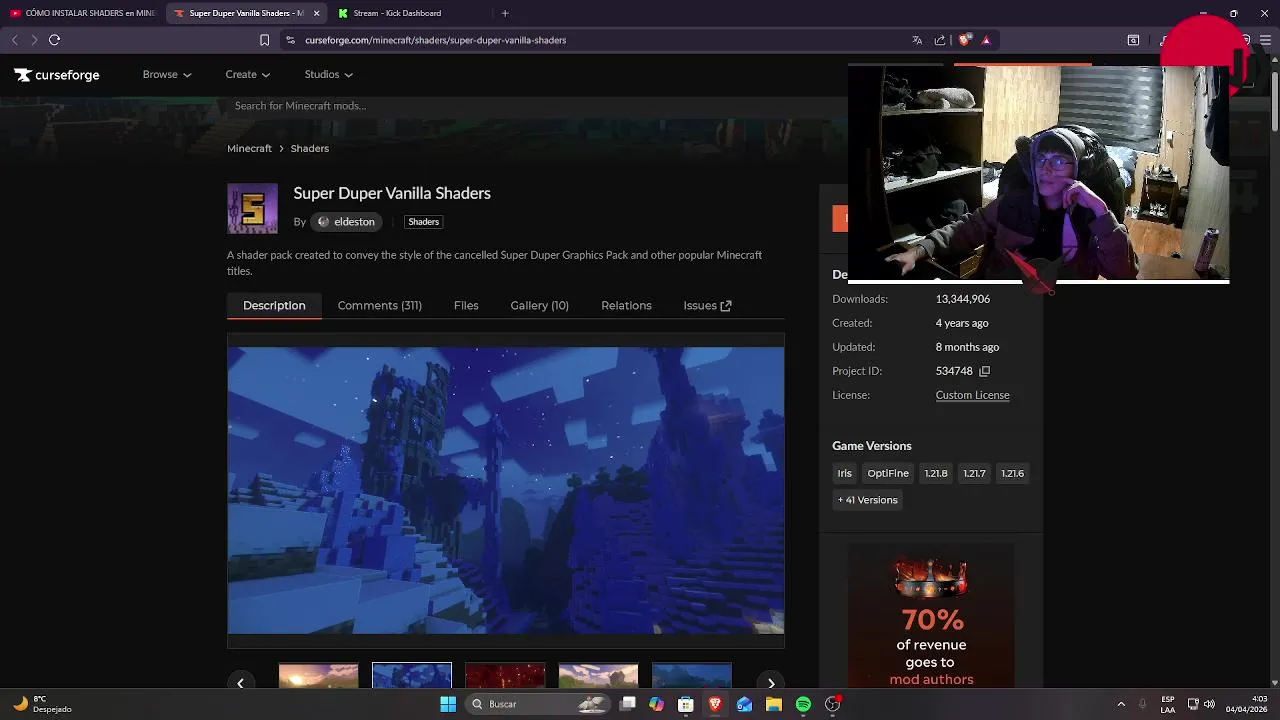This screenshot has height=720, width=1280.
Task: Open the browser hamburger menu
Action: [x=1265, y=40]
